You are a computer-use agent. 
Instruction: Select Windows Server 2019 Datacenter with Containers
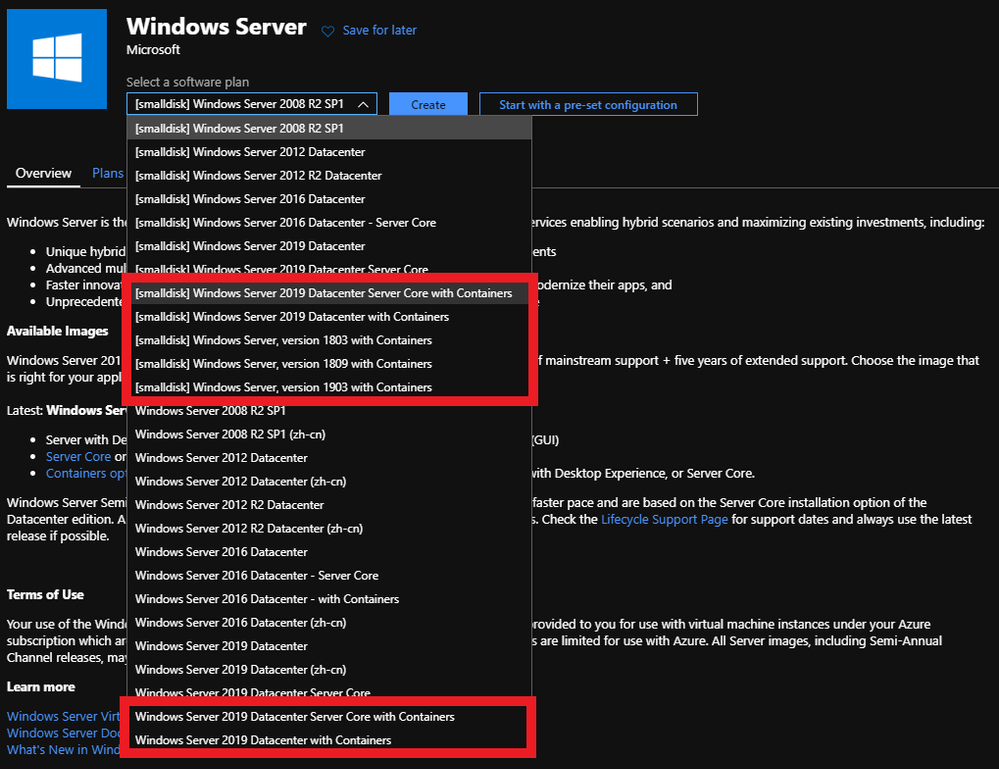click(x=329, y=740)
